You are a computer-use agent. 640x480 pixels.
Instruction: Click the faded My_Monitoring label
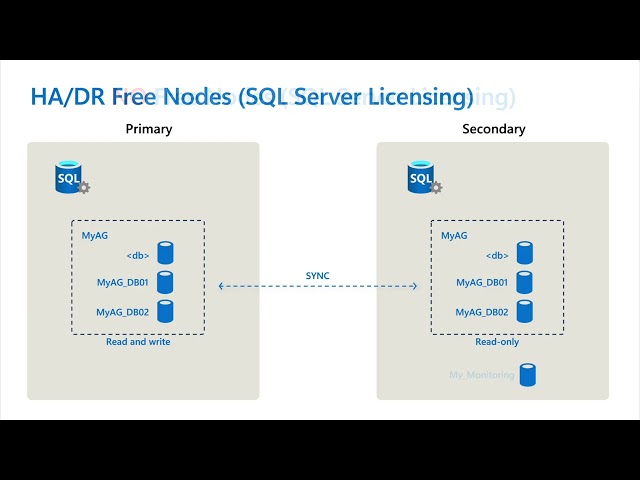(482, 375)
